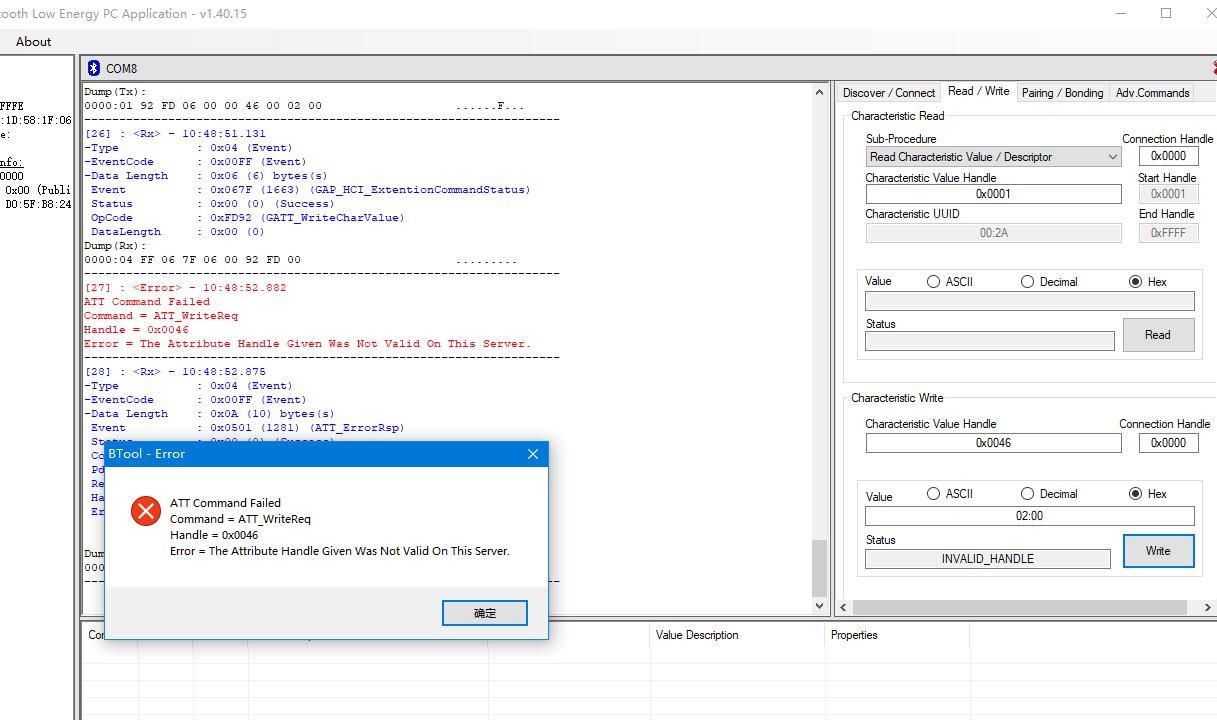Click the COM8 tab title
Image resolution: width=1217 pixels, height=720 pixels.
click(121, 69)
